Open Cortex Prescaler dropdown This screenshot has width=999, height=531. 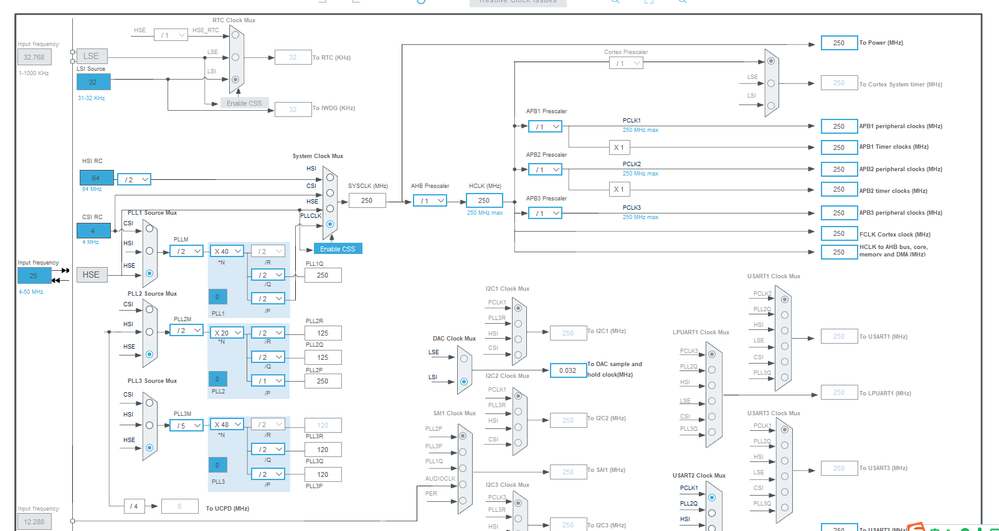626,63
